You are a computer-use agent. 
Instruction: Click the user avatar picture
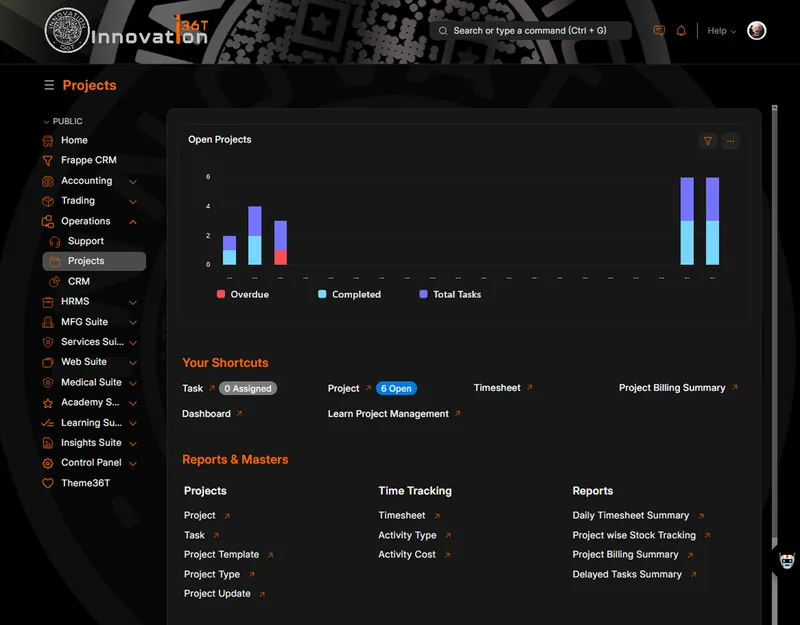click(756, 31)
